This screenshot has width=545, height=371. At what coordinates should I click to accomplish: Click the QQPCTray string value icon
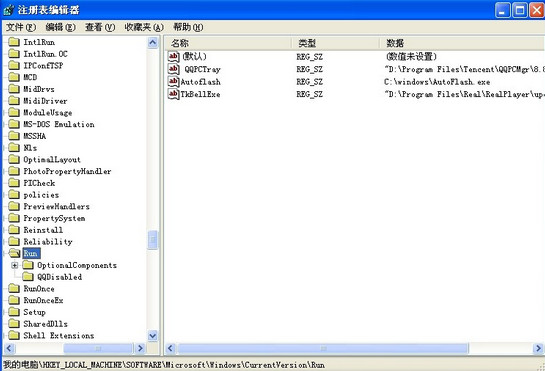click(173, 69)
